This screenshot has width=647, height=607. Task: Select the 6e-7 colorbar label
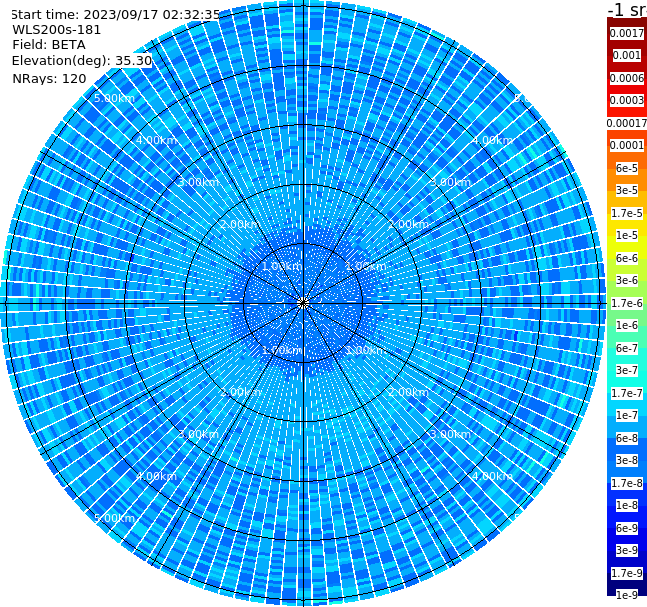point(627,348)
